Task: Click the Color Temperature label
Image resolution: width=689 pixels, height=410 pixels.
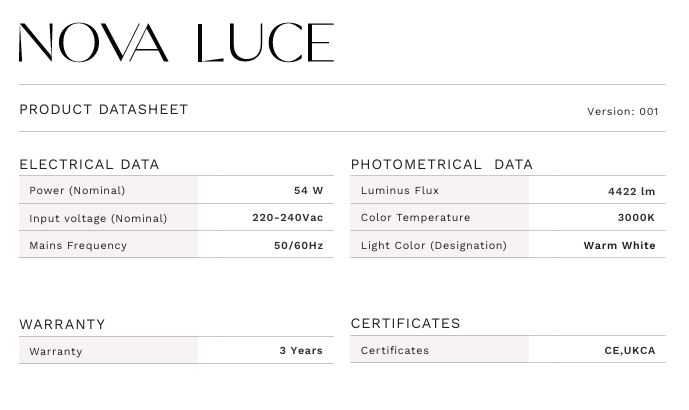Action: click(415, 217)
